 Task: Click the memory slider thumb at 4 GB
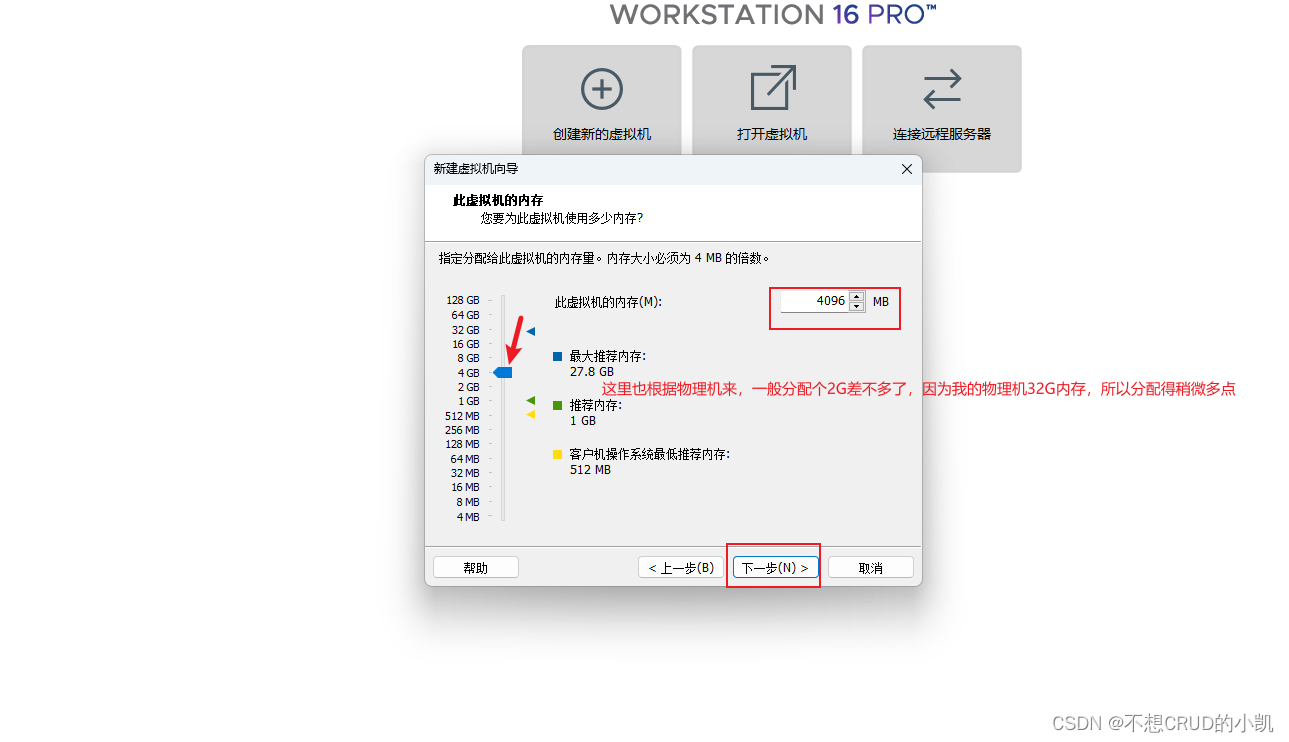(504, 372)
